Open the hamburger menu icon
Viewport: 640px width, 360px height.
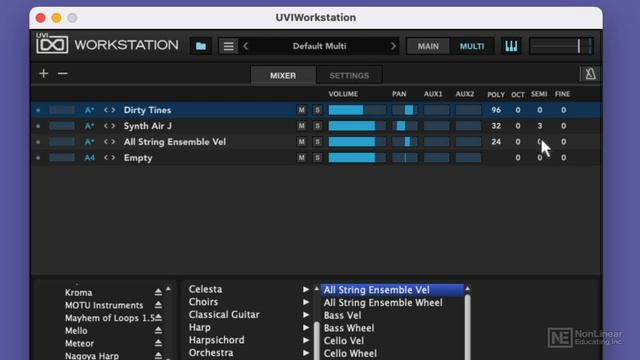[228, 46]
